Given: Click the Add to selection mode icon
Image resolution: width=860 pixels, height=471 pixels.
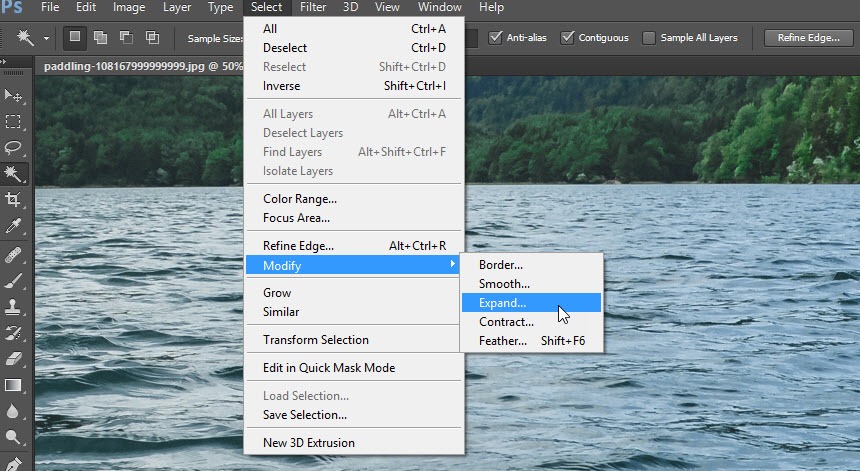Looking at the screenshot, I should pos(101,38).
